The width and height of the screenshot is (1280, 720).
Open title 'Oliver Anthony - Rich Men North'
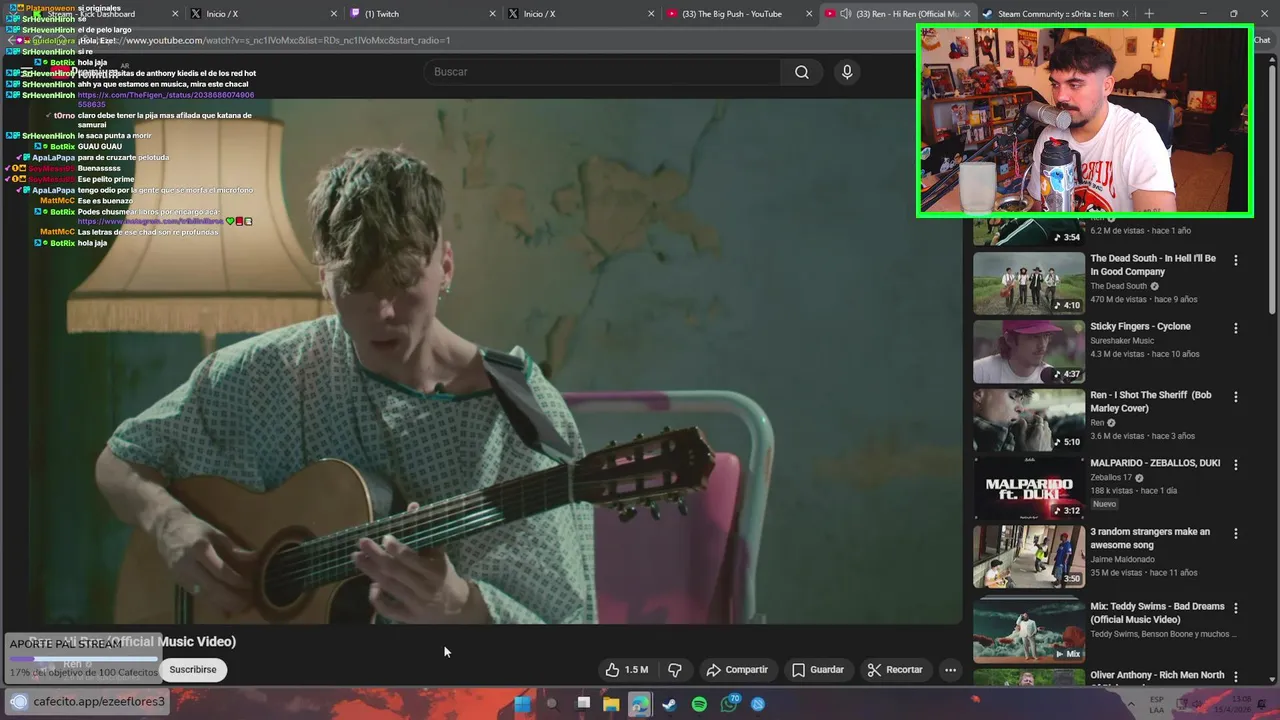click(1157, 675)
